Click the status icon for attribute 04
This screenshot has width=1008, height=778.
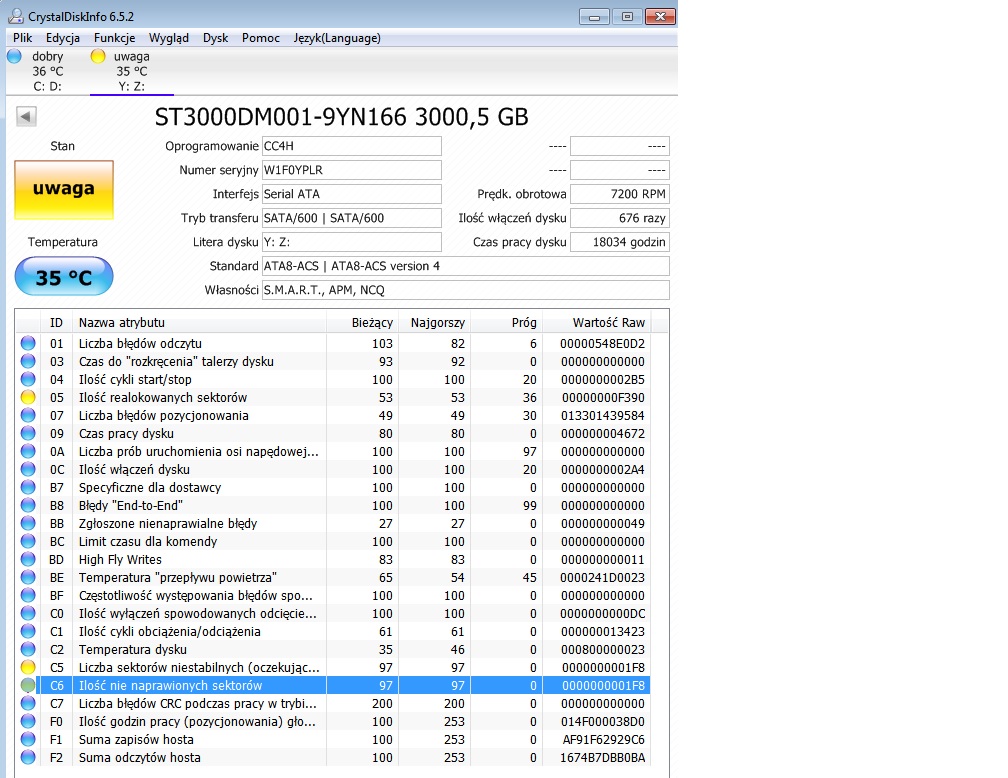28,379
